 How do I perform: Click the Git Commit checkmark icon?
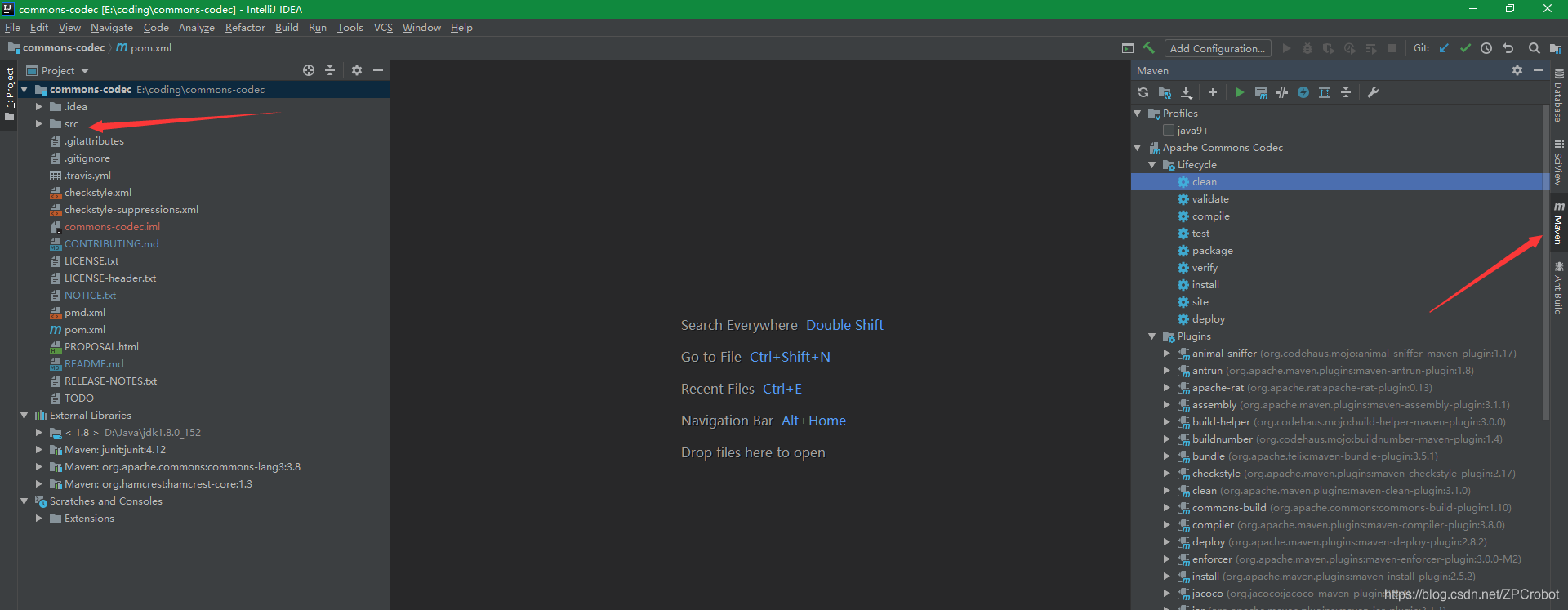tap(1465, 48)
